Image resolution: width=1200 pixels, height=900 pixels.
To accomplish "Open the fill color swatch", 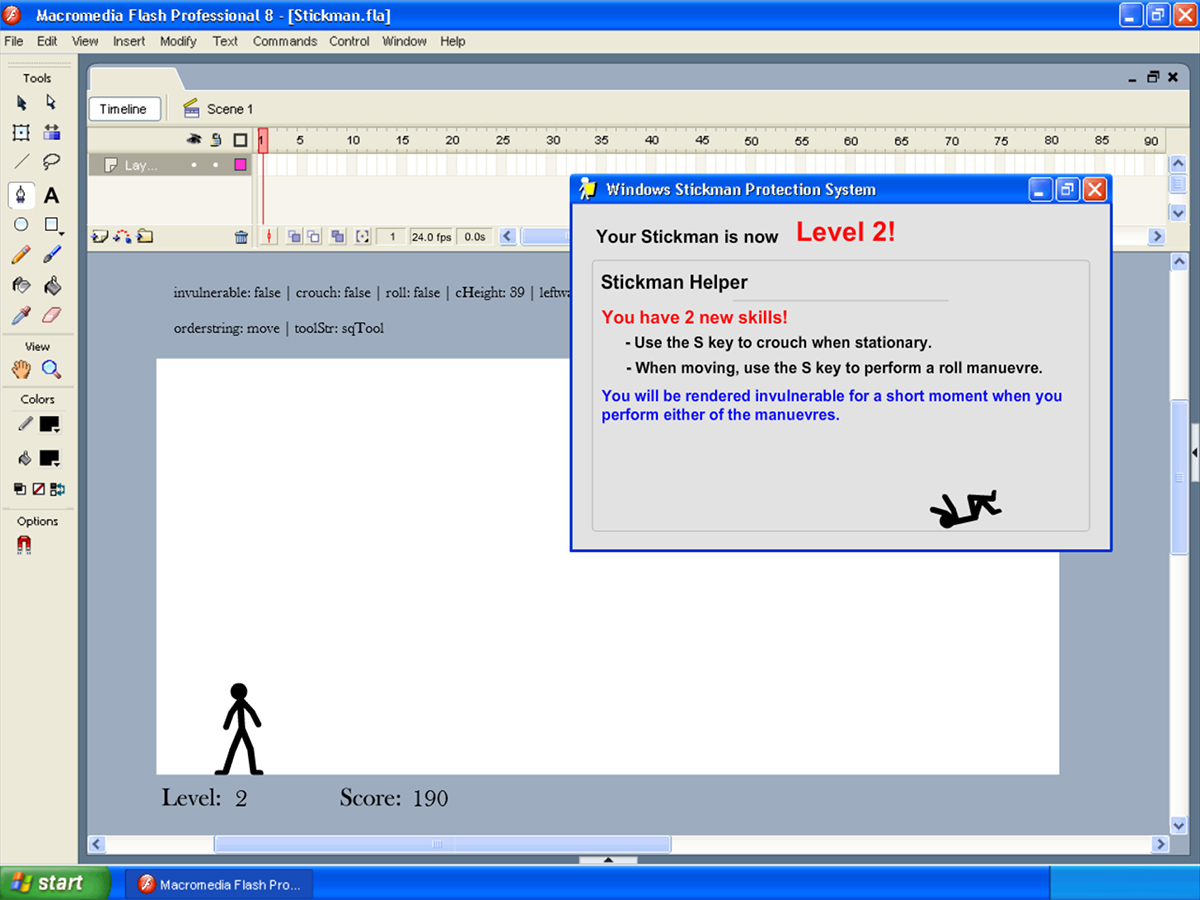I will point(49,459).
